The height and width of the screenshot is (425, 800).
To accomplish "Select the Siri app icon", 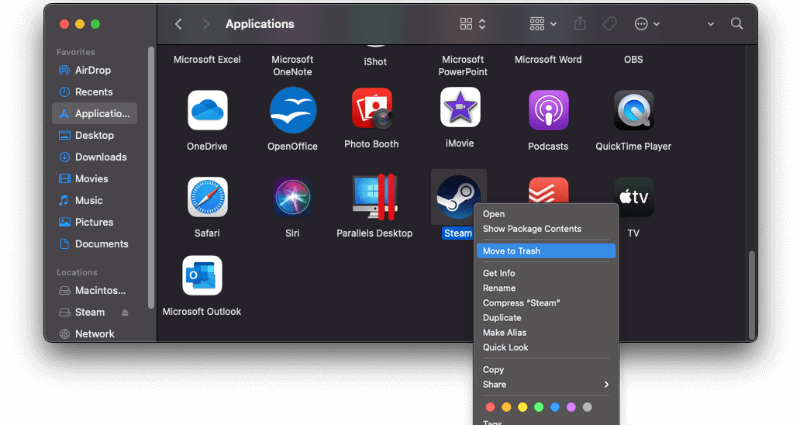I will click(x=293, y=197).
